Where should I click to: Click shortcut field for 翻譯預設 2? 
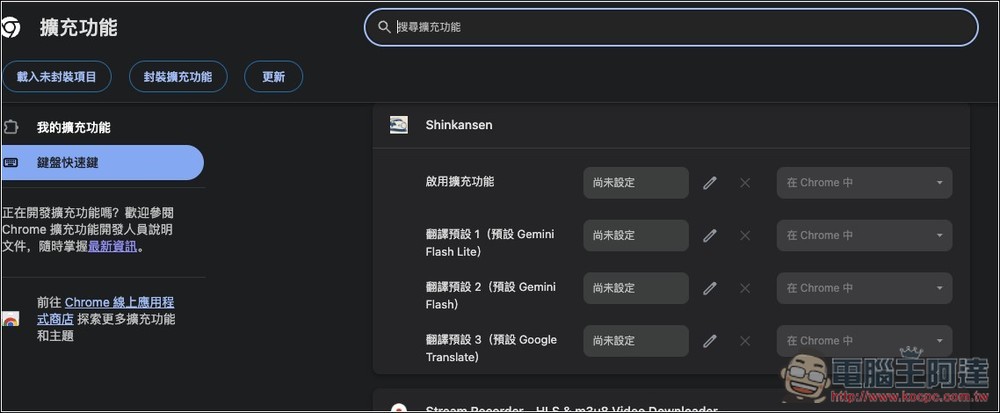tap(636, 288)
